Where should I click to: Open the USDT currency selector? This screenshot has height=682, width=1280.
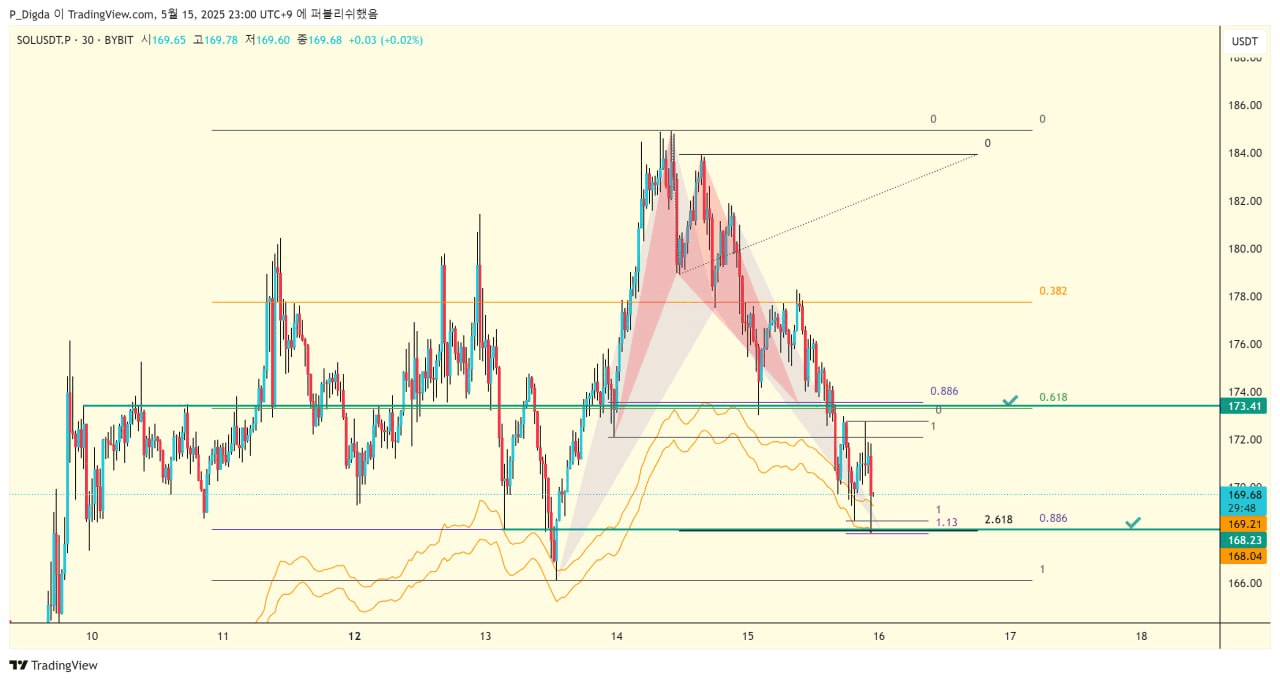pyautogui.click(x=1244, y=41)
